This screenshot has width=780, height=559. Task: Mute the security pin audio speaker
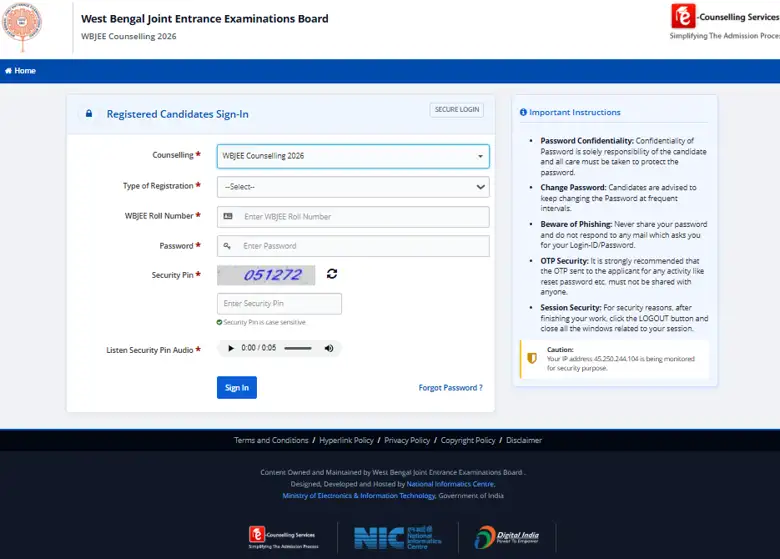[329, 348]
